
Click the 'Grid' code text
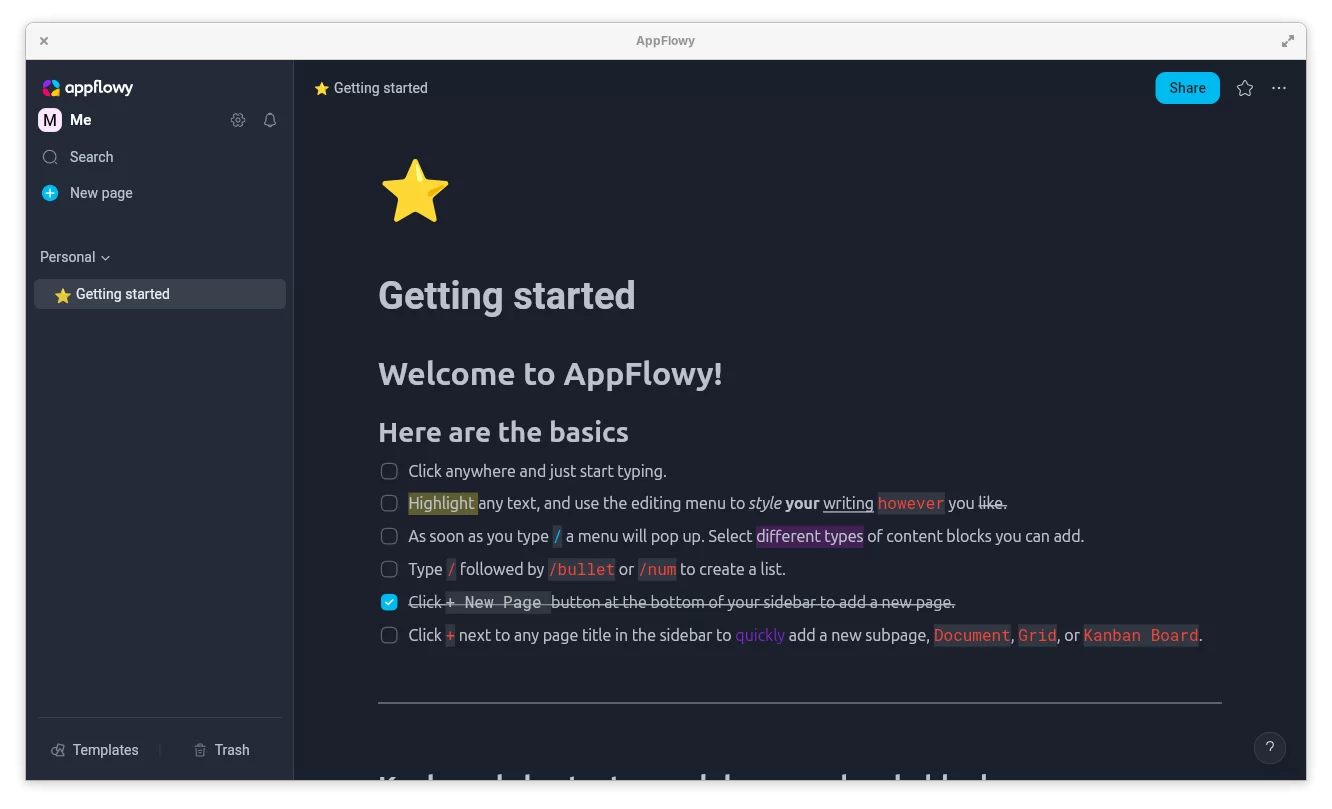click(1037, 635)
